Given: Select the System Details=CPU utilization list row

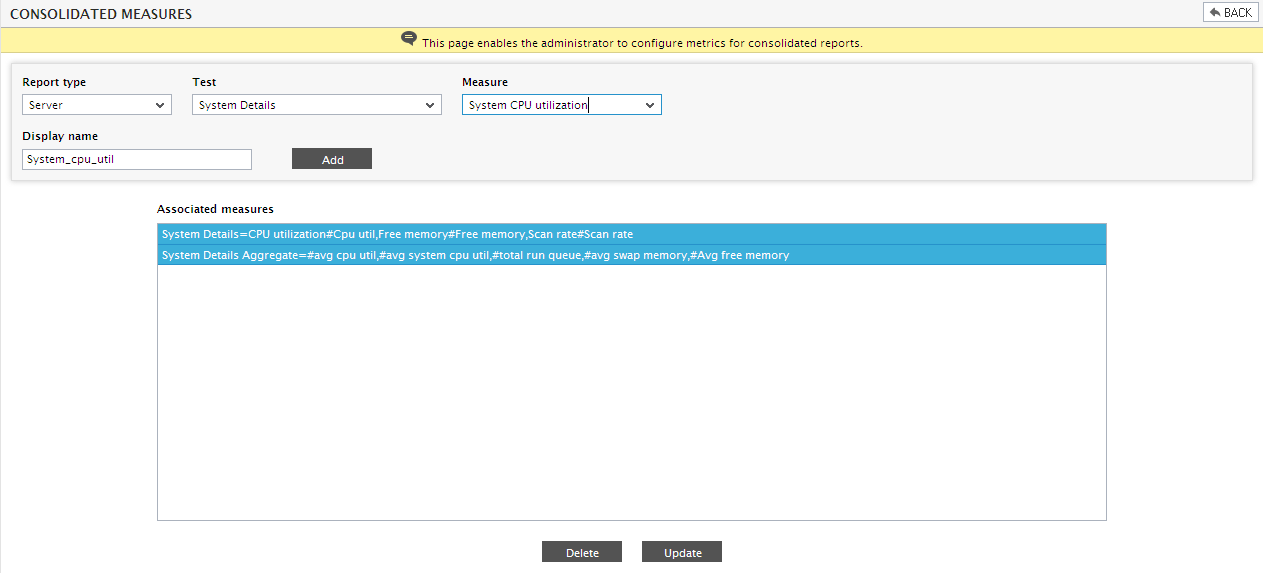Looking at the screenshot, I should (x=632, y=234).
